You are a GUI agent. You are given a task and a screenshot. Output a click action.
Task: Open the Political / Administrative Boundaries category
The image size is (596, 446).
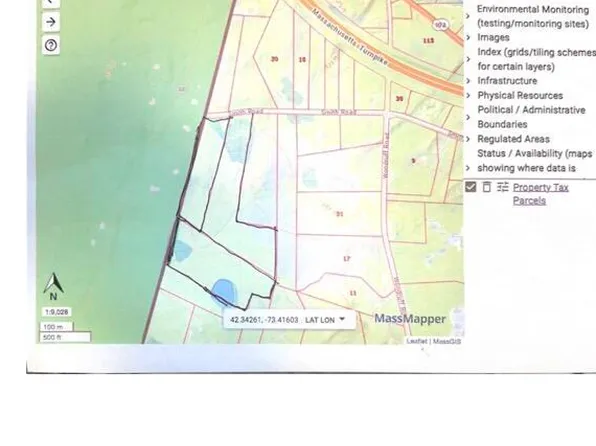(x=531, y=117)
